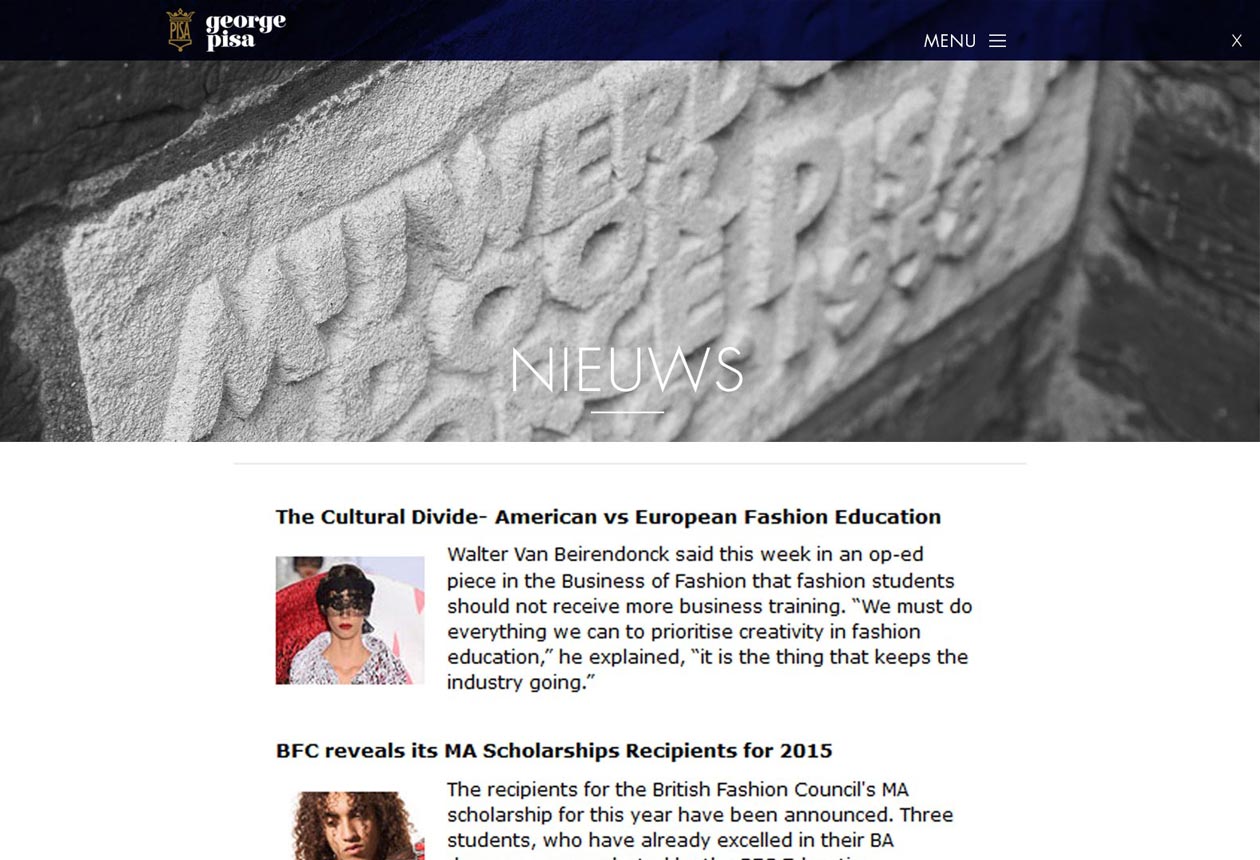Click the MENU label in header
1260x860 pixels.
tap(949, 41)
